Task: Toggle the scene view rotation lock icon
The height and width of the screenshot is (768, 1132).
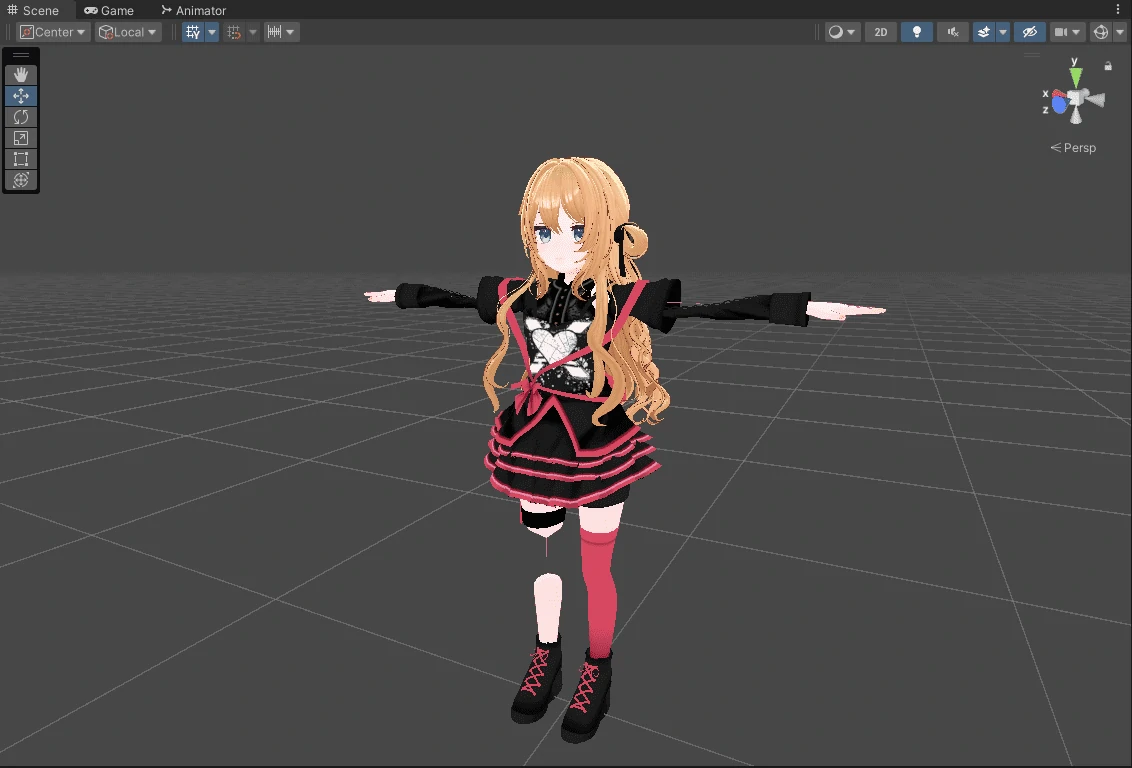Action: pos(1108,66)
